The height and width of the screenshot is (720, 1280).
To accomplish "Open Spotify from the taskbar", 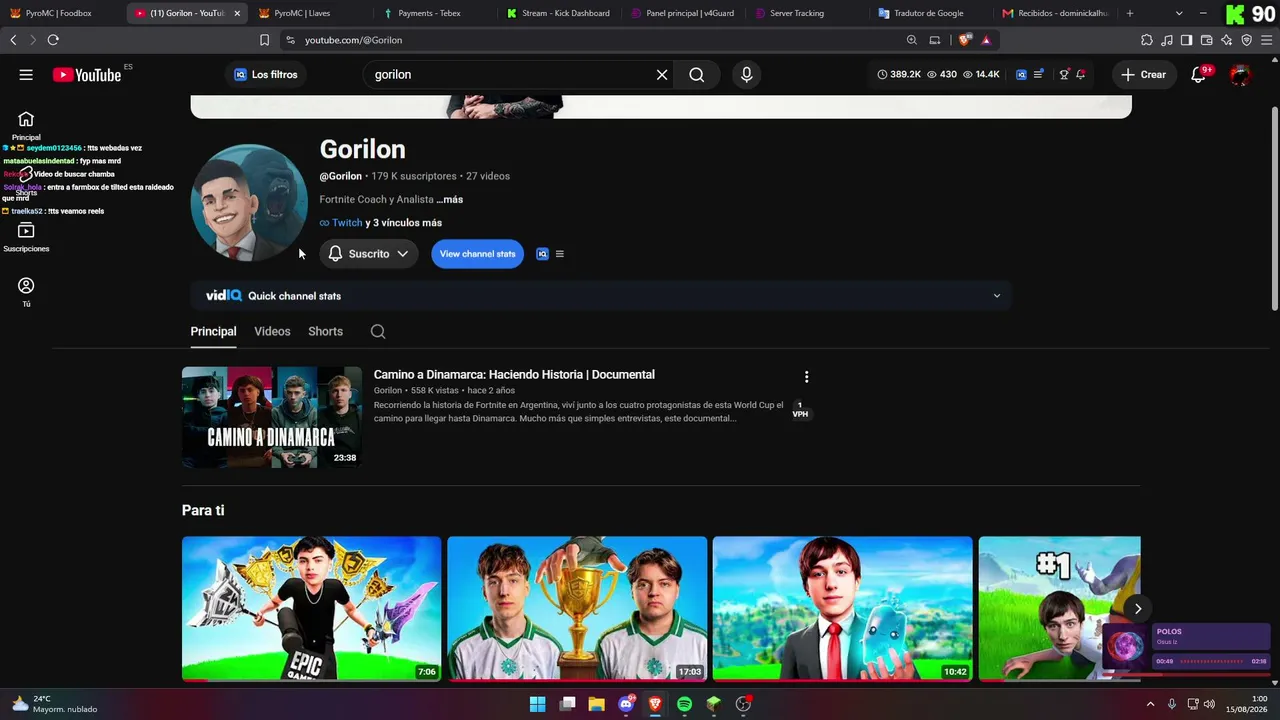I will tap(684, 704).
